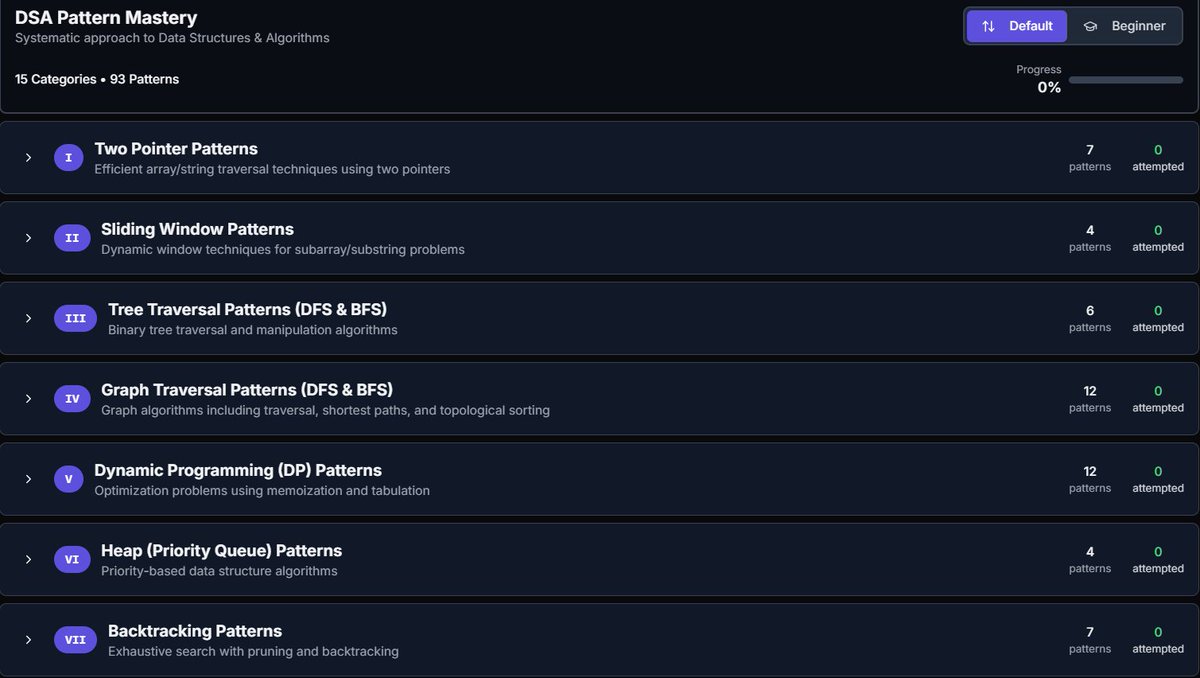Expand the Two Pointer Patterns chevron
This screenshot has height=678, width=1200.
point(29,158)
